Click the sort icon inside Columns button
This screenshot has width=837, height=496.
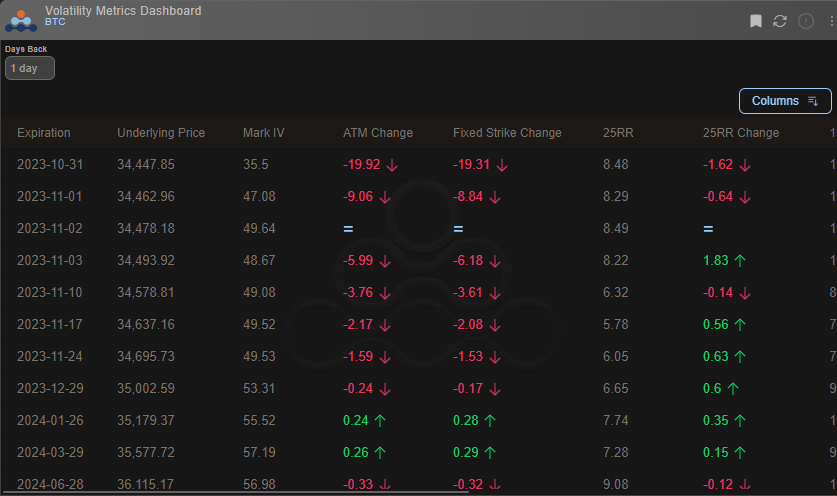[813, 101]
